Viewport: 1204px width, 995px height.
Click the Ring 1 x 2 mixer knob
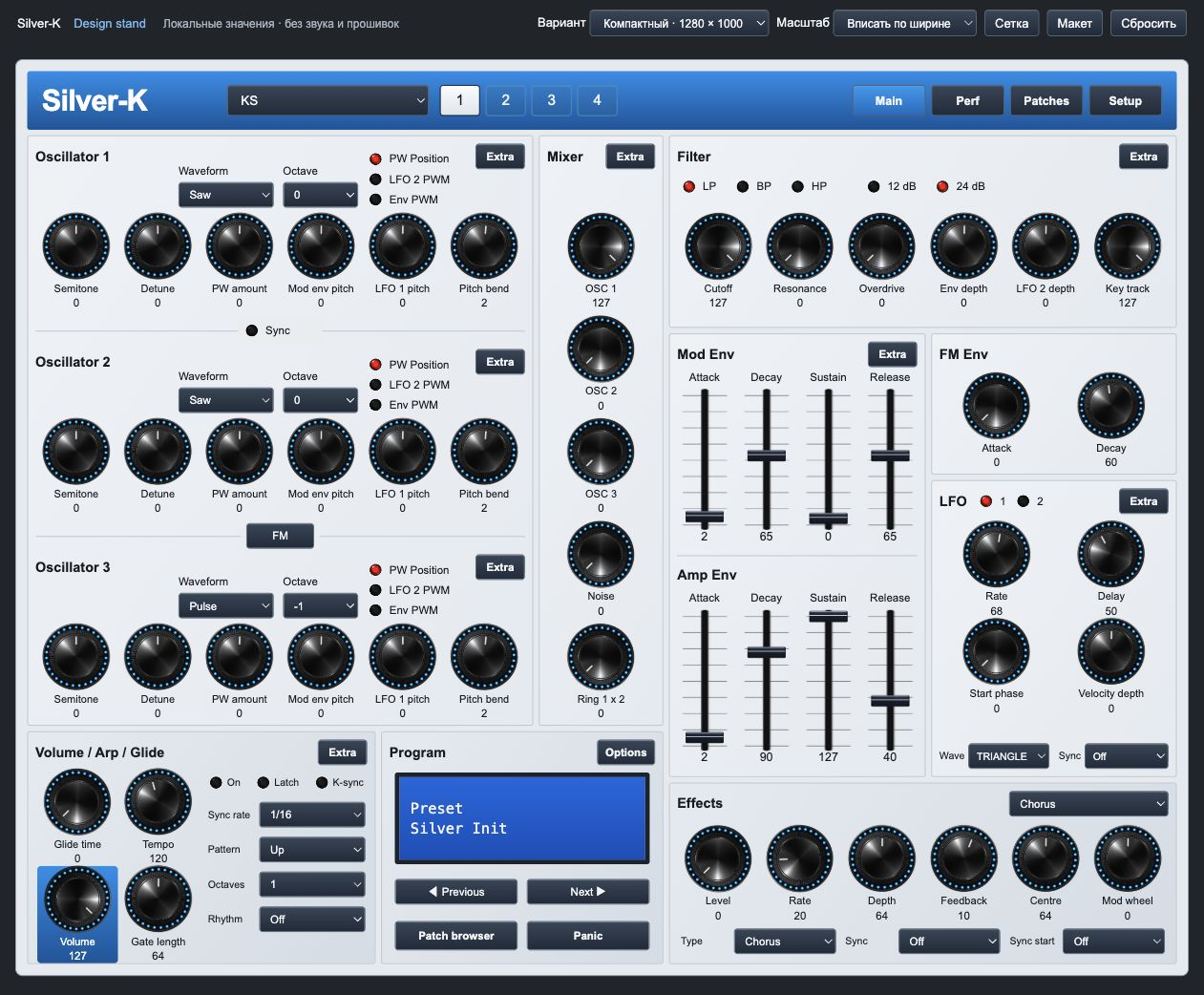coord(601,657)
